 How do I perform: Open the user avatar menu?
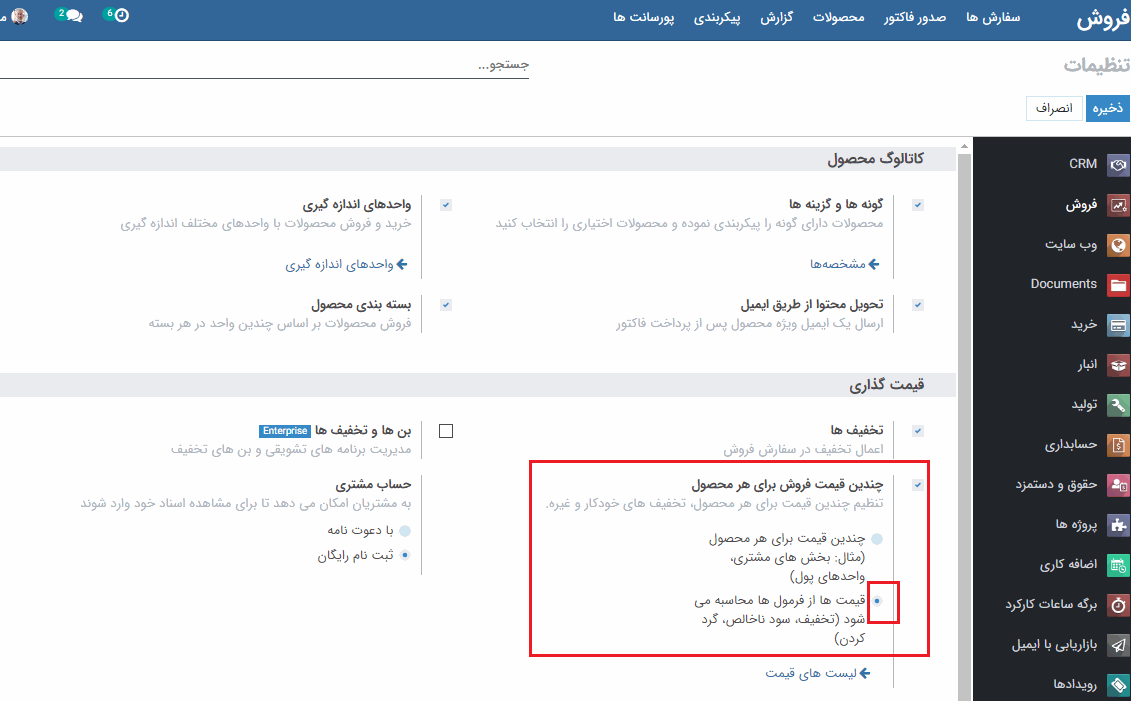click(19, 16)
